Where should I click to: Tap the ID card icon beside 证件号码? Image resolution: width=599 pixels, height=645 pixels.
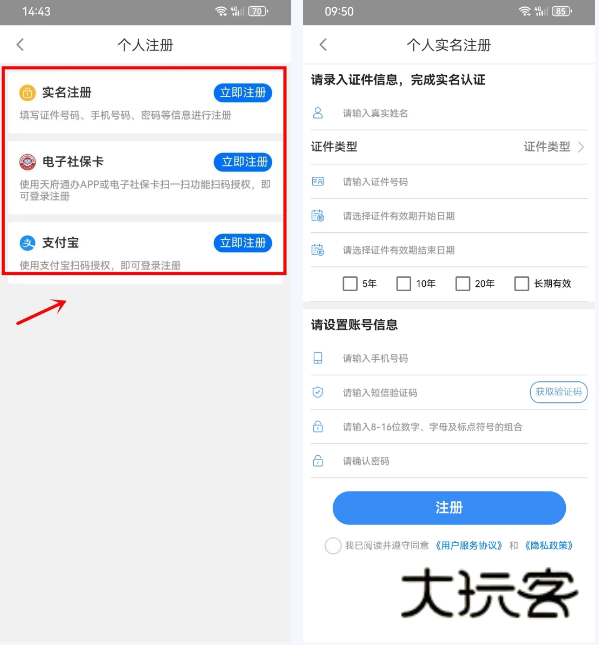[318, 181]
